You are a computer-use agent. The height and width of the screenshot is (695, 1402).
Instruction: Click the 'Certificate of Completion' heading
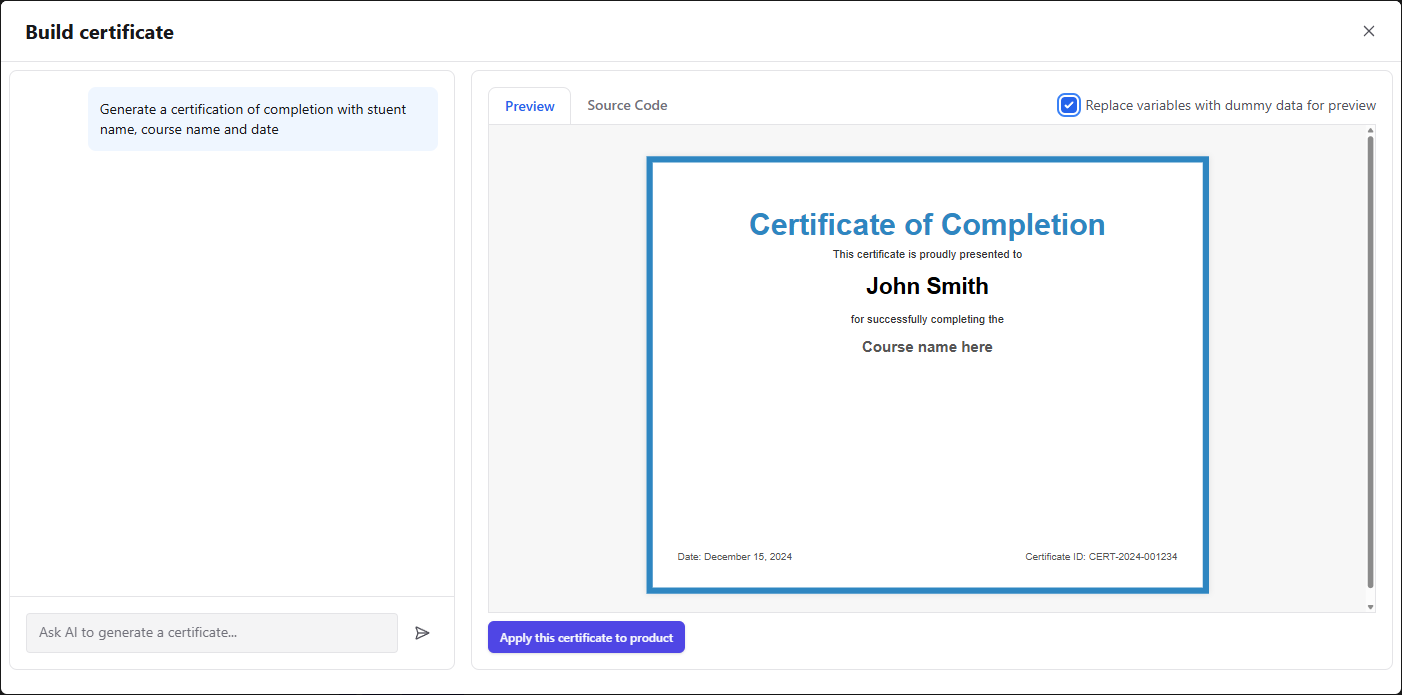coord(927,224)
